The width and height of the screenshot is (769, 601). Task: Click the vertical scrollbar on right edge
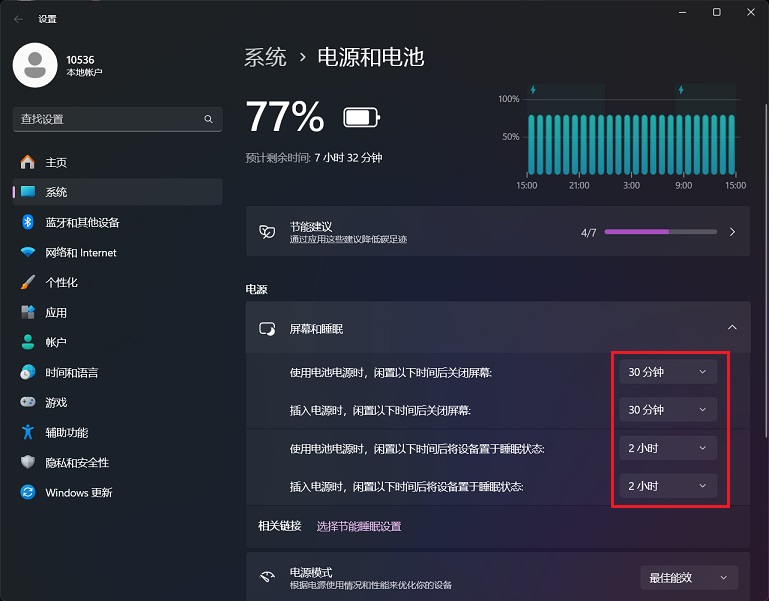(766, 270)
